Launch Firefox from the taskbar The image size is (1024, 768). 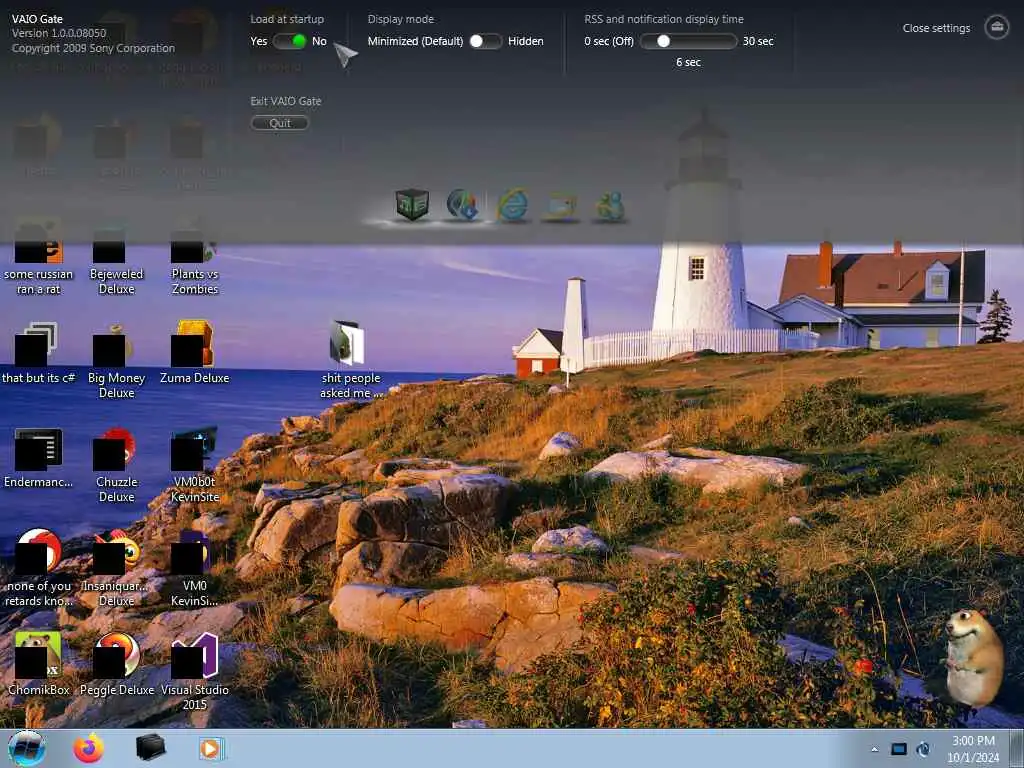click(88, 748)
